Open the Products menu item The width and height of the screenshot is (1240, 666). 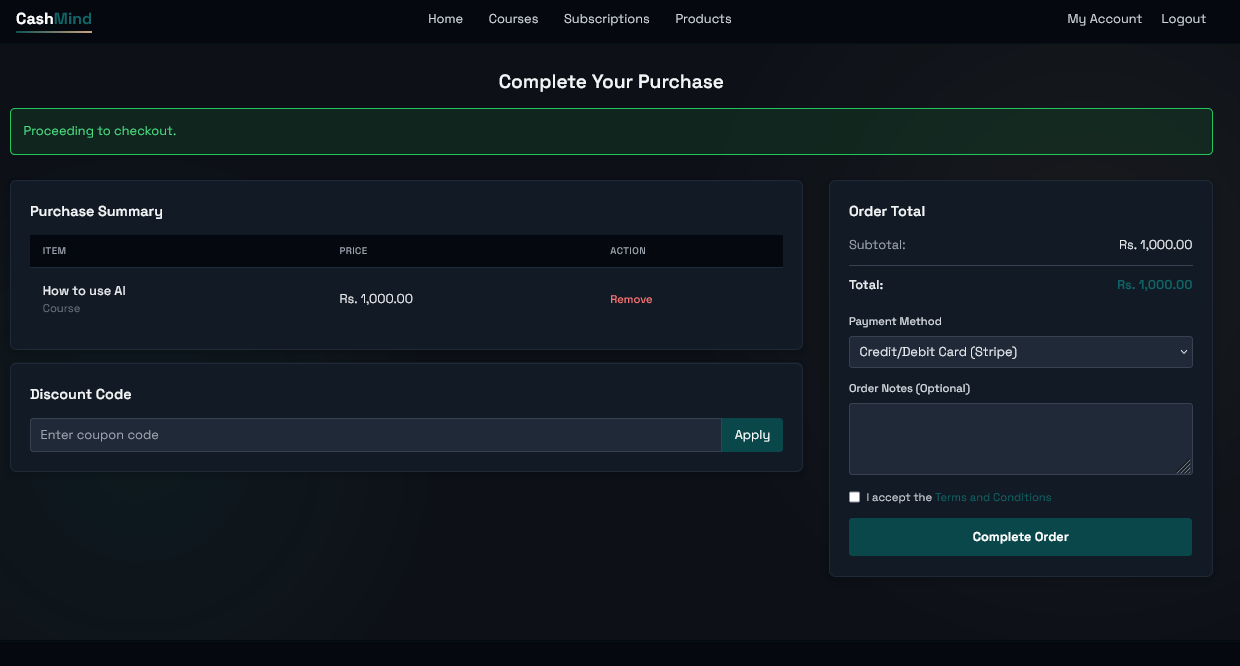(x=703, y=19)
